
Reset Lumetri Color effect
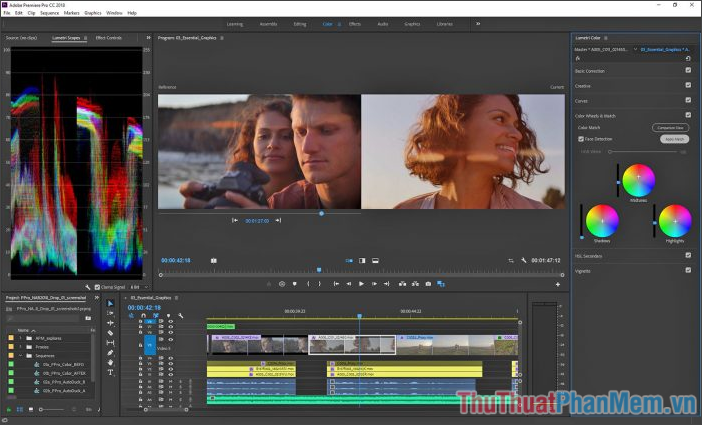click(x=688, y=58)
